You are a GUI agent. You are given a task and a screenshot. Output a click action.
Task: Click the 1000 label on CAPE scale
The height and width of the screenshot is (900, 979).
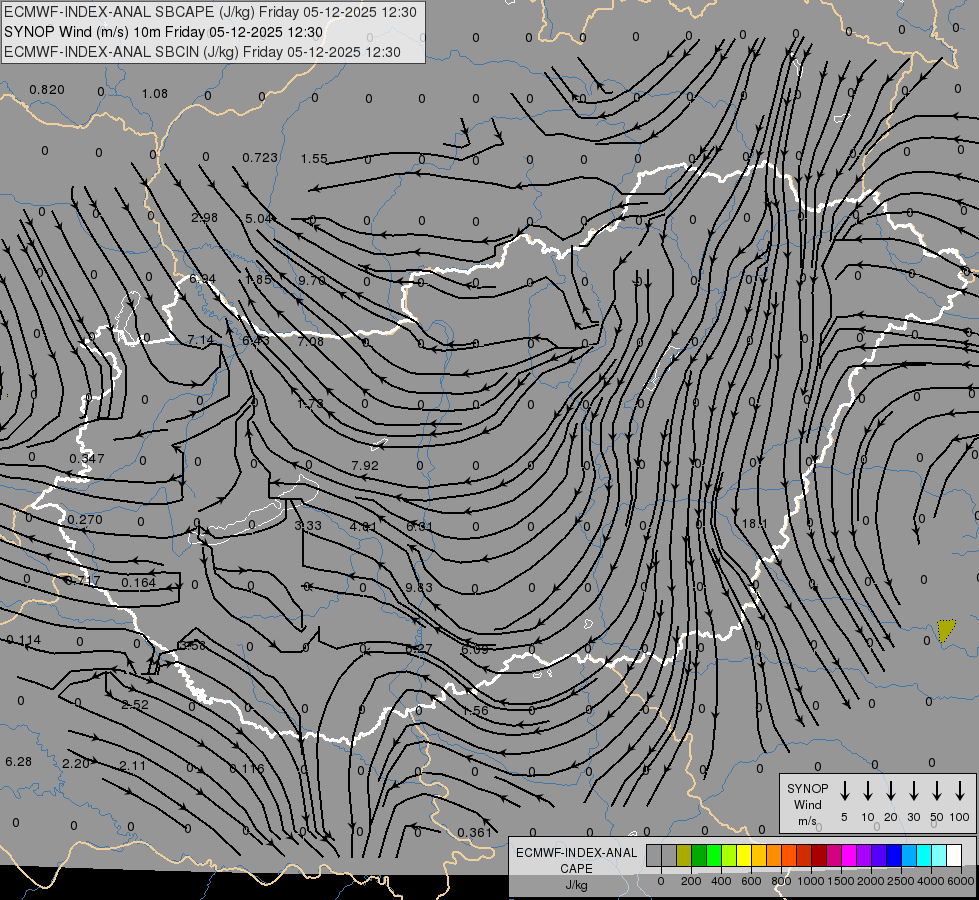(811, 881)
